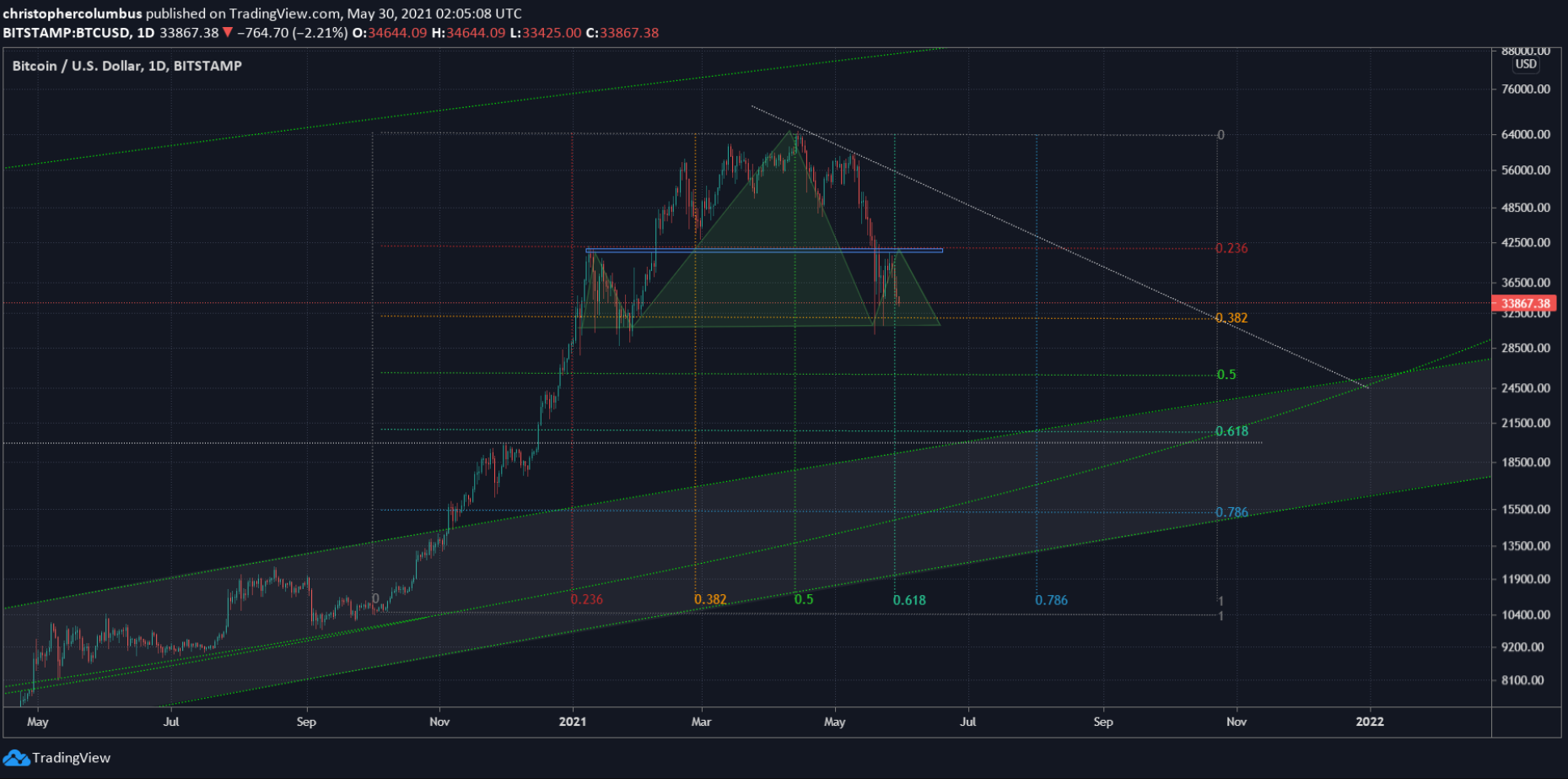
Task: Click the BITSTAMP:BTCUSD symbol text
Action: click(x=67, y=33)
